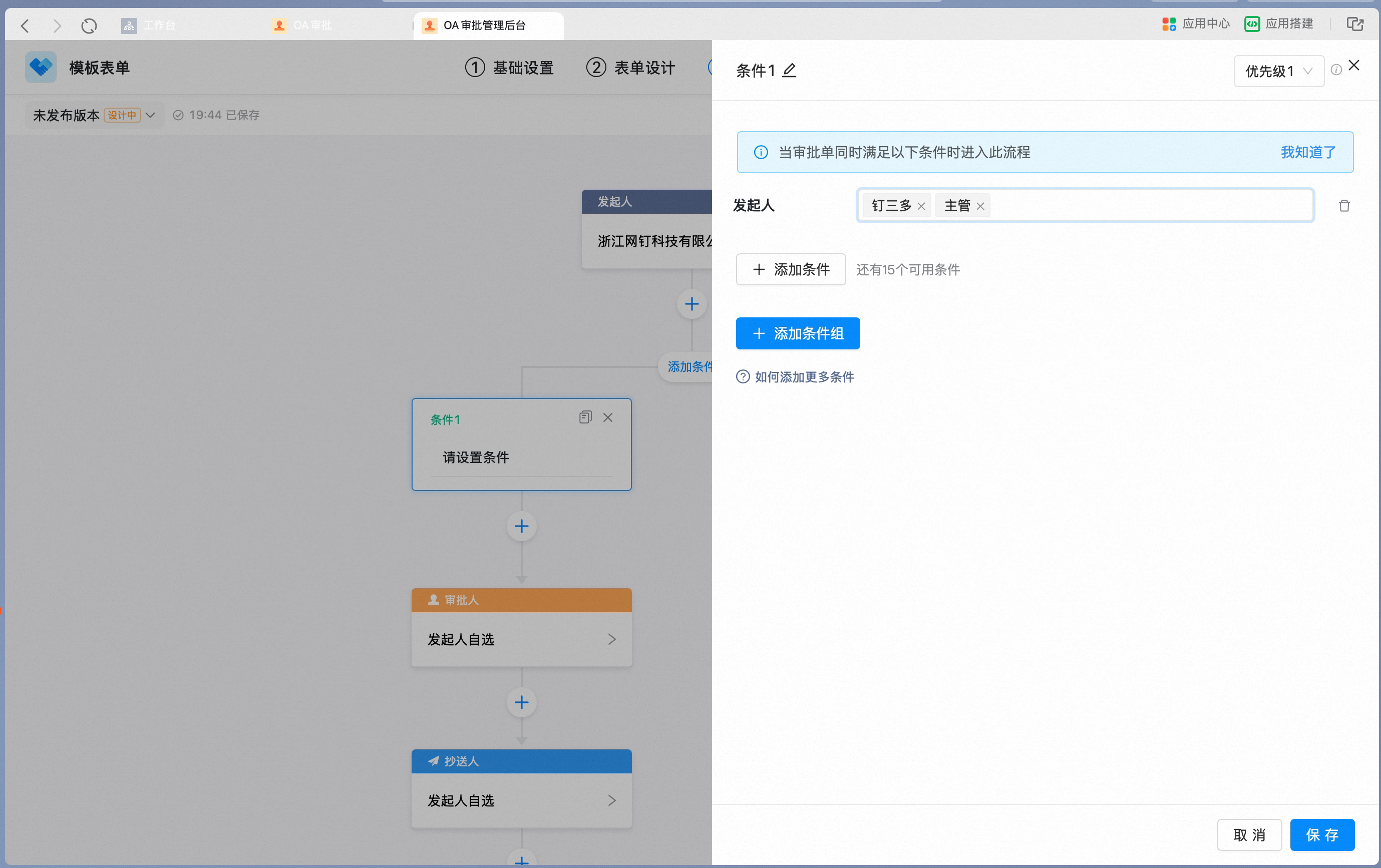Click the priority info icon
This screenshot has width=1381, height=868.
click(1336, 70)
